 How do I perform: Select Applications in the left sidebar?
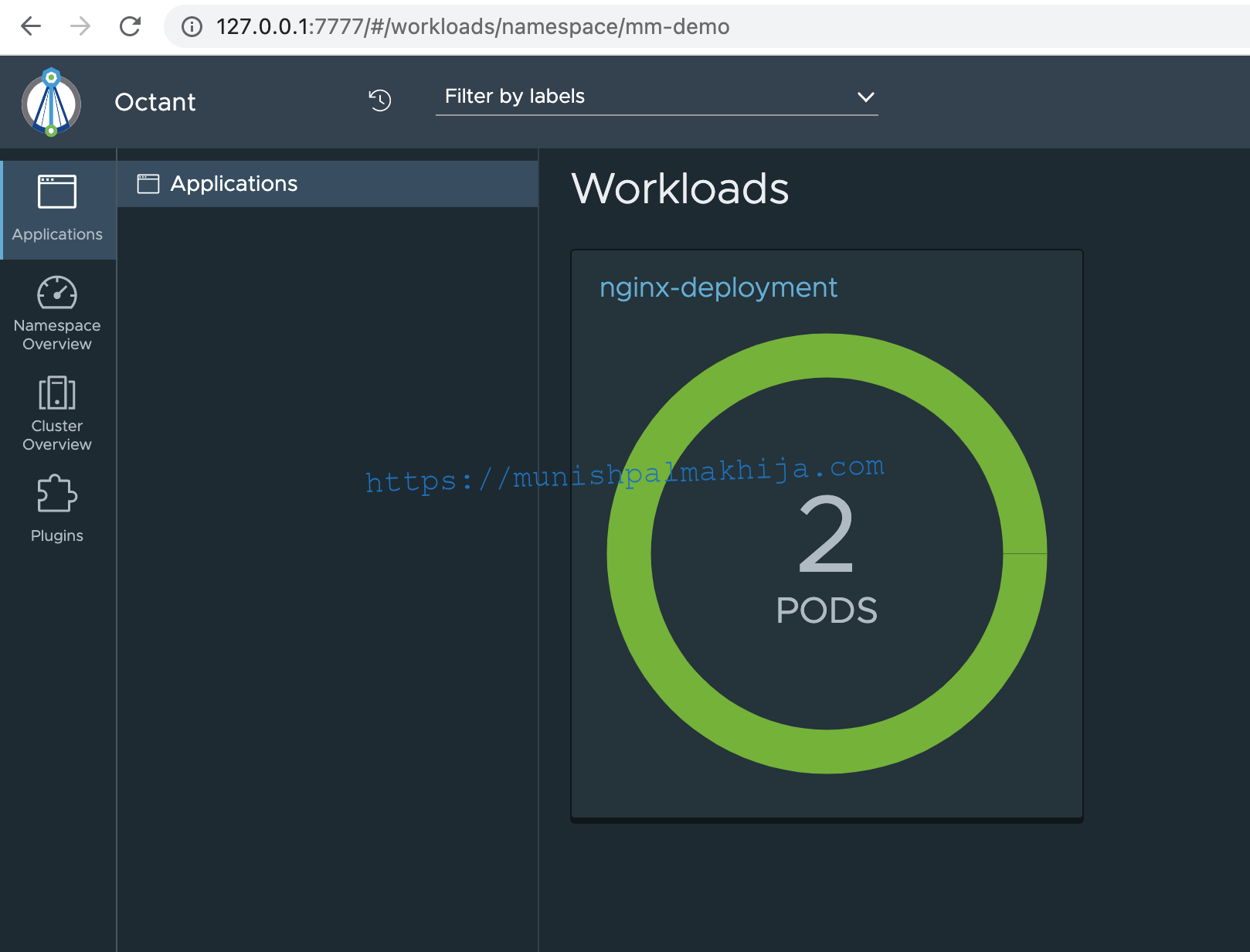pyautogui.click(x=58, y=209)
